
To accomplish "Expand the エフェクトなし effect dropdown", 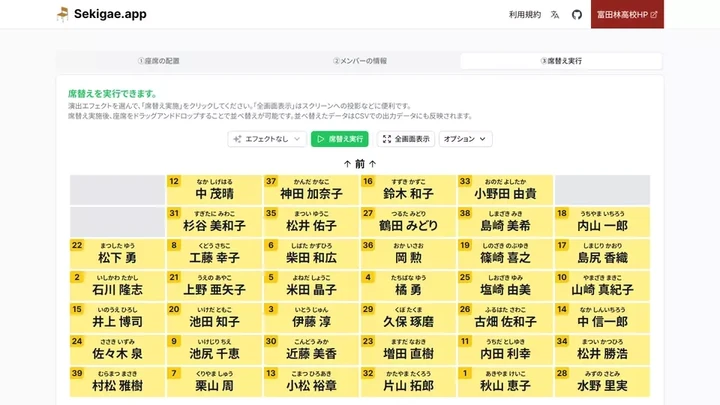I will click(267, 139).
